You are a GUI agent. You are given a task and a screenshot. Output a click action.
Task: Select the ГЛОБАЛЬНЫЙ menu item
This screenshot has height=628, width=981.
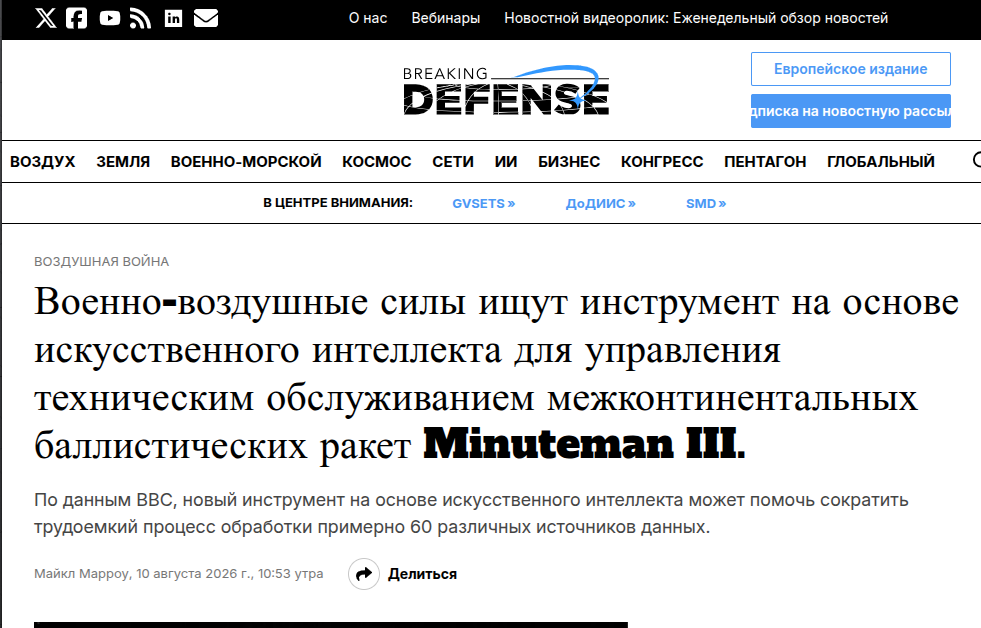tap(881, 161)
